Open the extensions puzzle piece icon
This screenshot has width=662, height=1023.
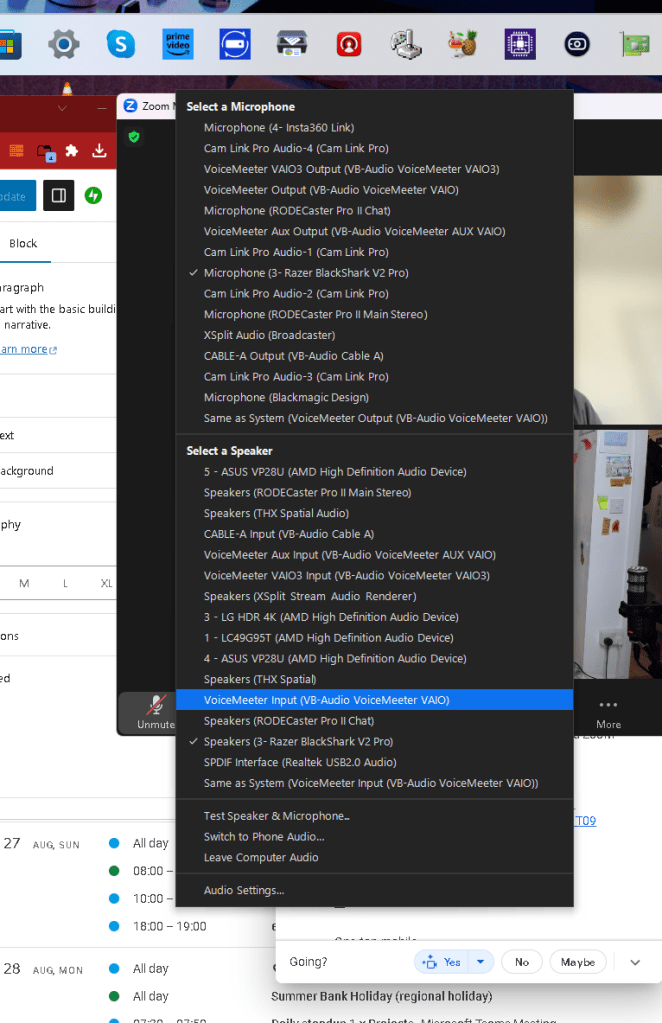(72, 151)
